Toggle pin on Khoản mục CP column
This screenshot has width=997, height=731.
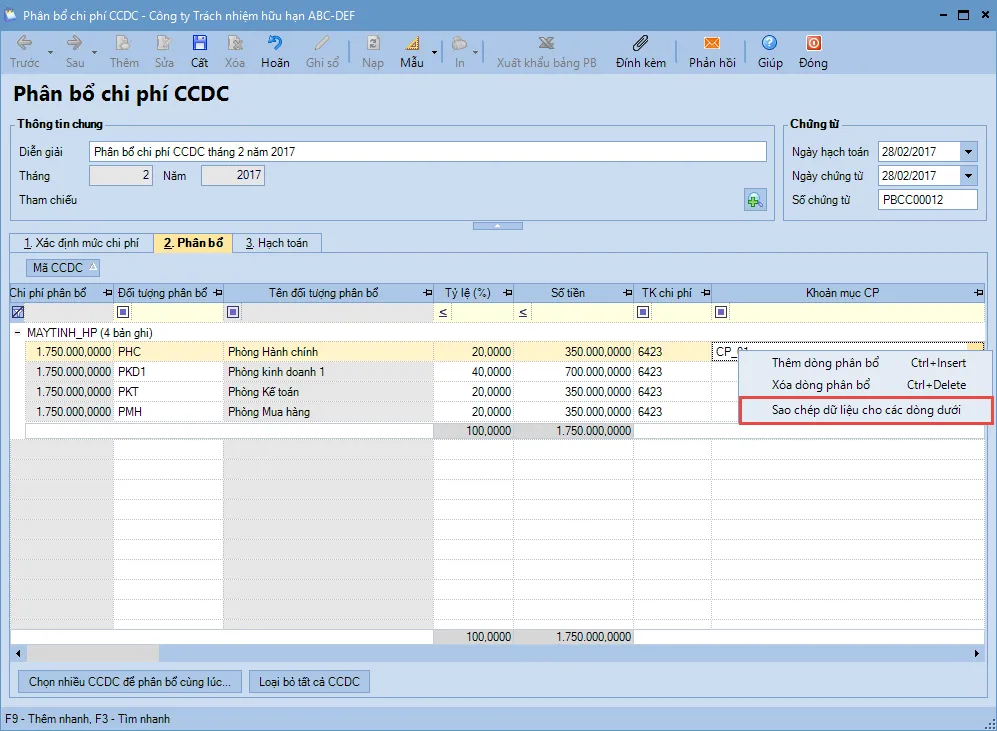click(x=979, y=293)
